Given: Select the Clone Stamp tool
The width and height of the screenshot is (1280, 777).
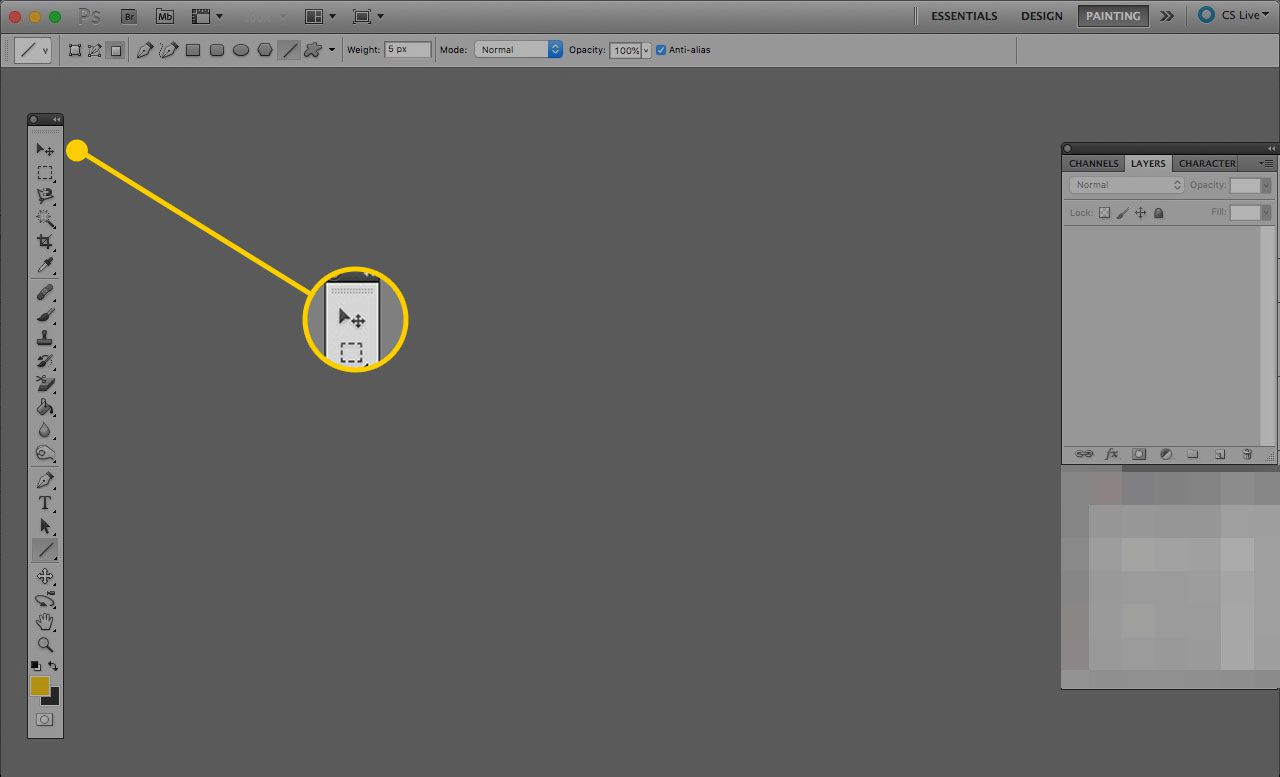Looking at the screenshot, I should [45, 338].
